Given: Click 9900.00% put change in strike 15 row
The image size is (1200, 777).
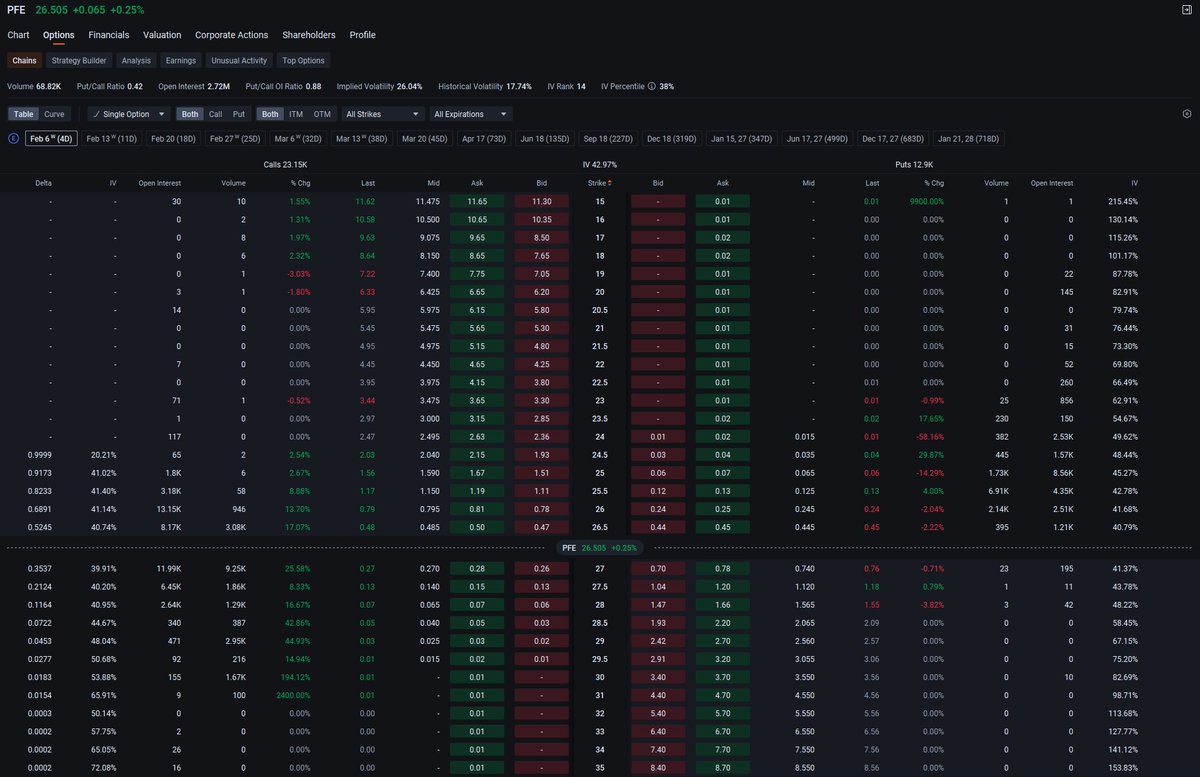Looking at the screenshot, I should point(925,201).
